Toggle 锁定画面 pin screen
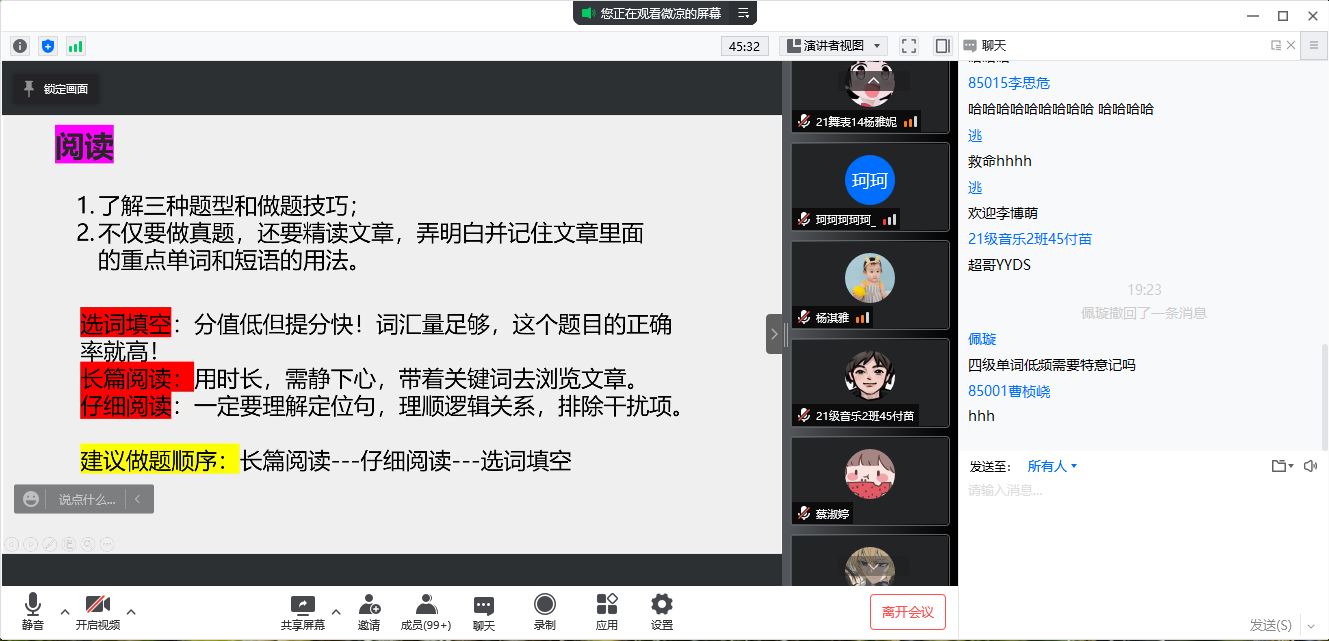The height and width of the screenshot is (641, 1329). pyautogui.click(x=56, y=89)
